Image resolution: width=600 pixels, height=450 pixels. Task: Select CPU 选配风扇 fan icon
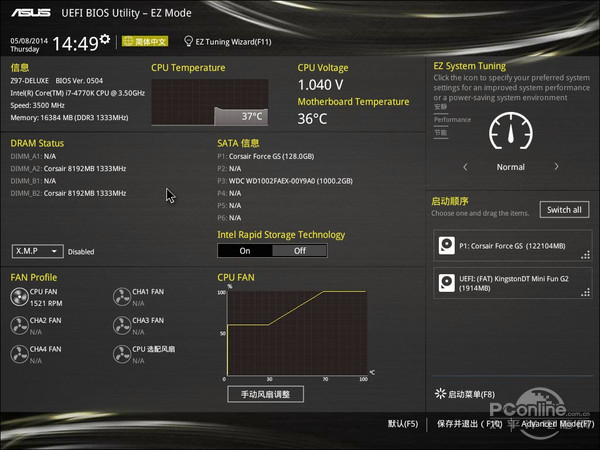point(122,354)
